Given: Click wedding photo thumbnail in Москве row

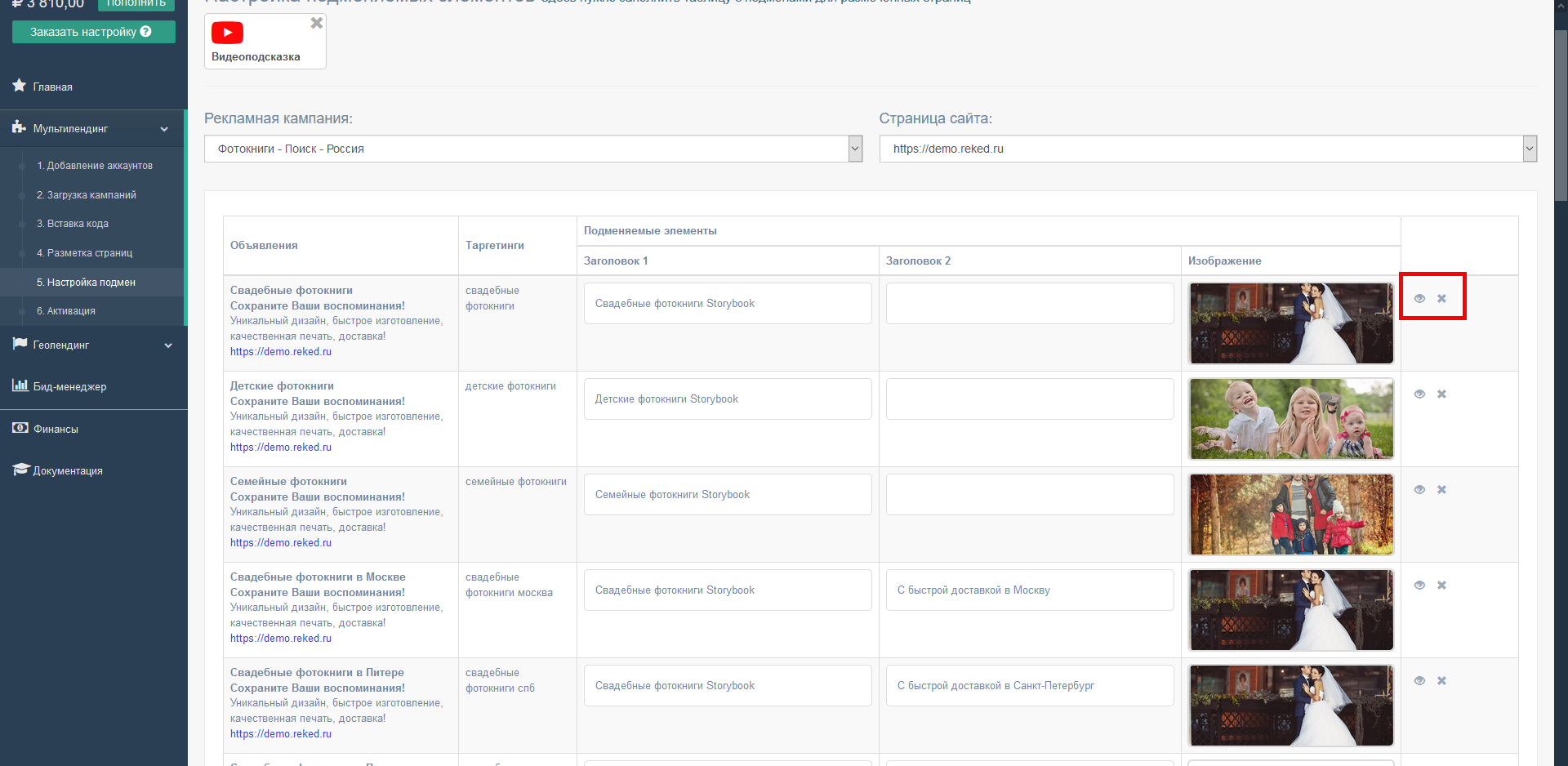Looking at the screenshot, I should [x=1291, y=610].
